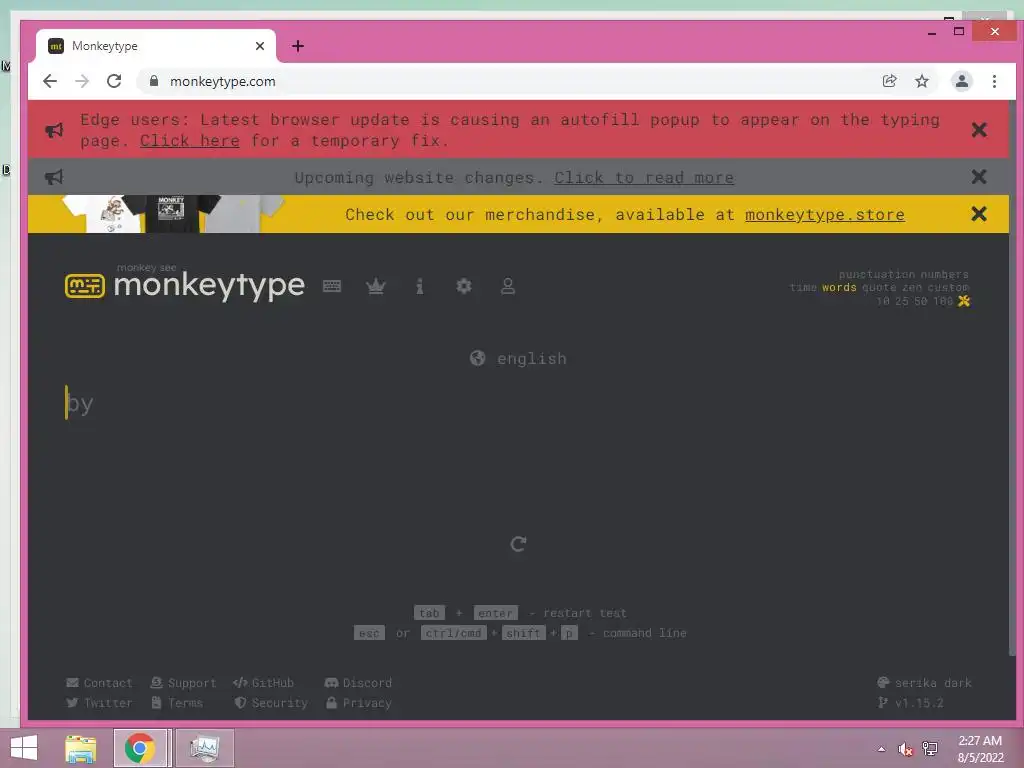This screenshot has height=768, width=1024.
Task: View site information lock icon
Action: coord(153,81)
